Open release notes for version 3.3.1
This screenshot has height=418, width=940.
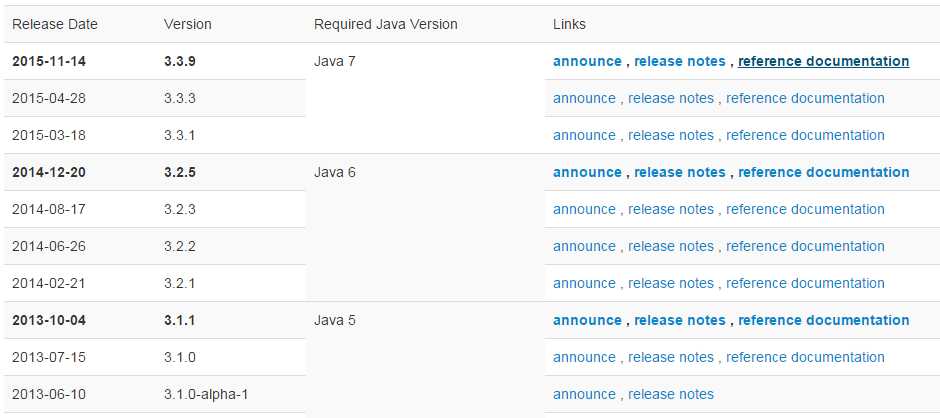pos(671,136)
